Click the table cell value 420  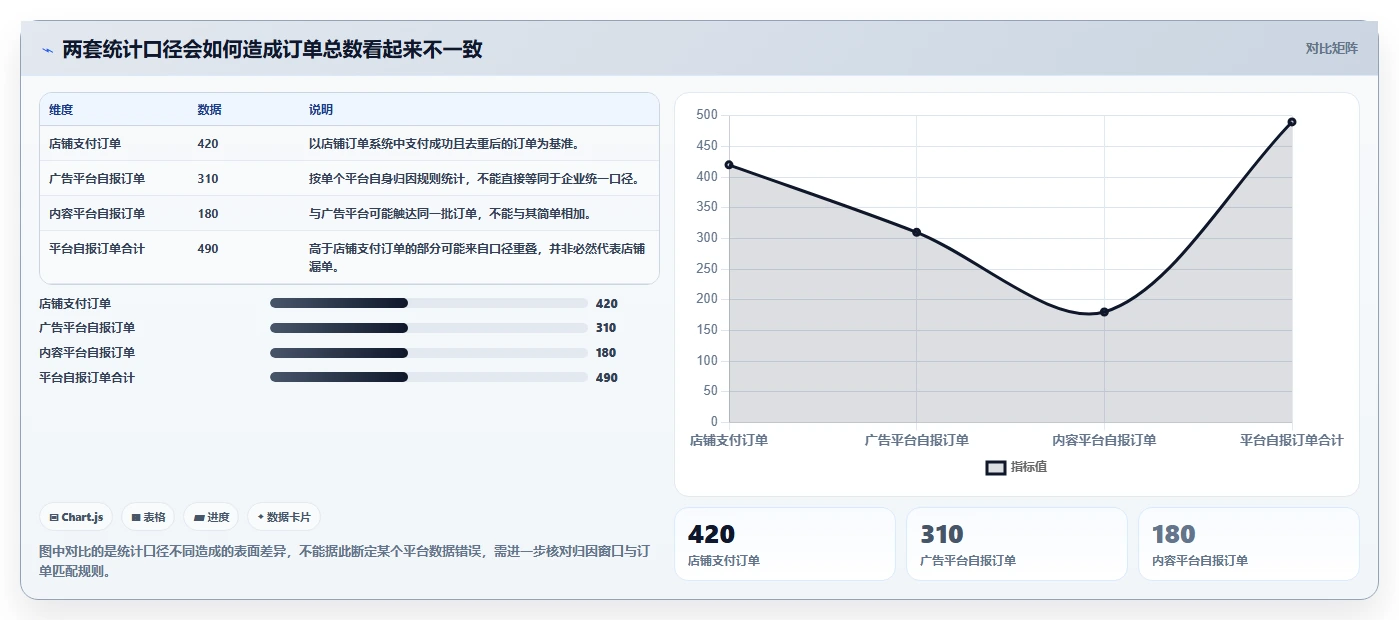(x=208, y=144)
